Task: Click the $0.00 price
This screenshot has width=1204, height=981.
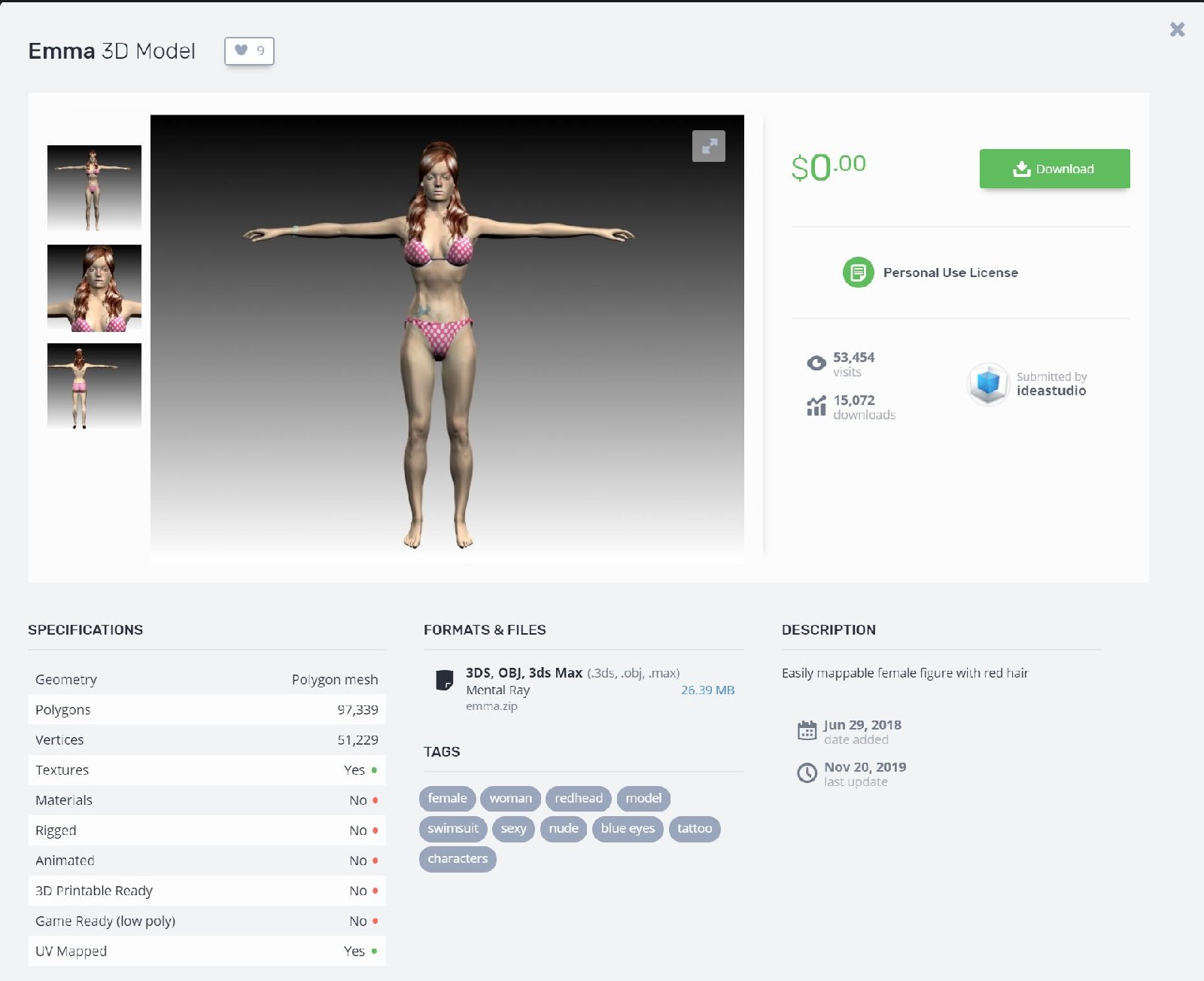Action: pos(829,166)
